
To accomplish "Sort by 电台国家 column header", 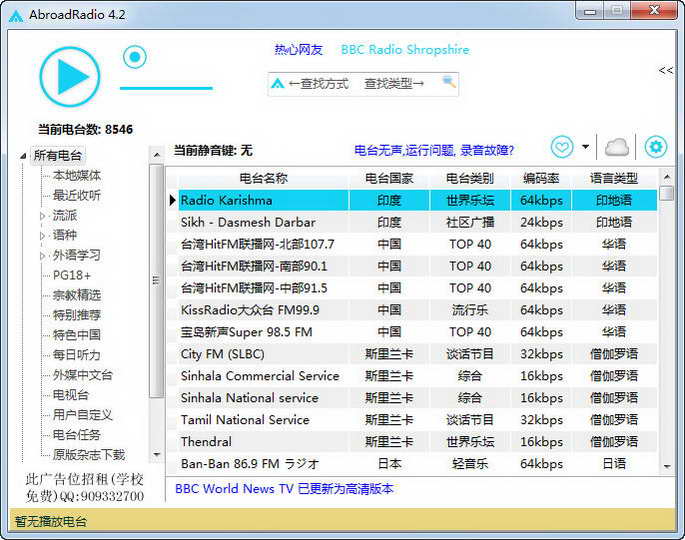I will (389, 178).
